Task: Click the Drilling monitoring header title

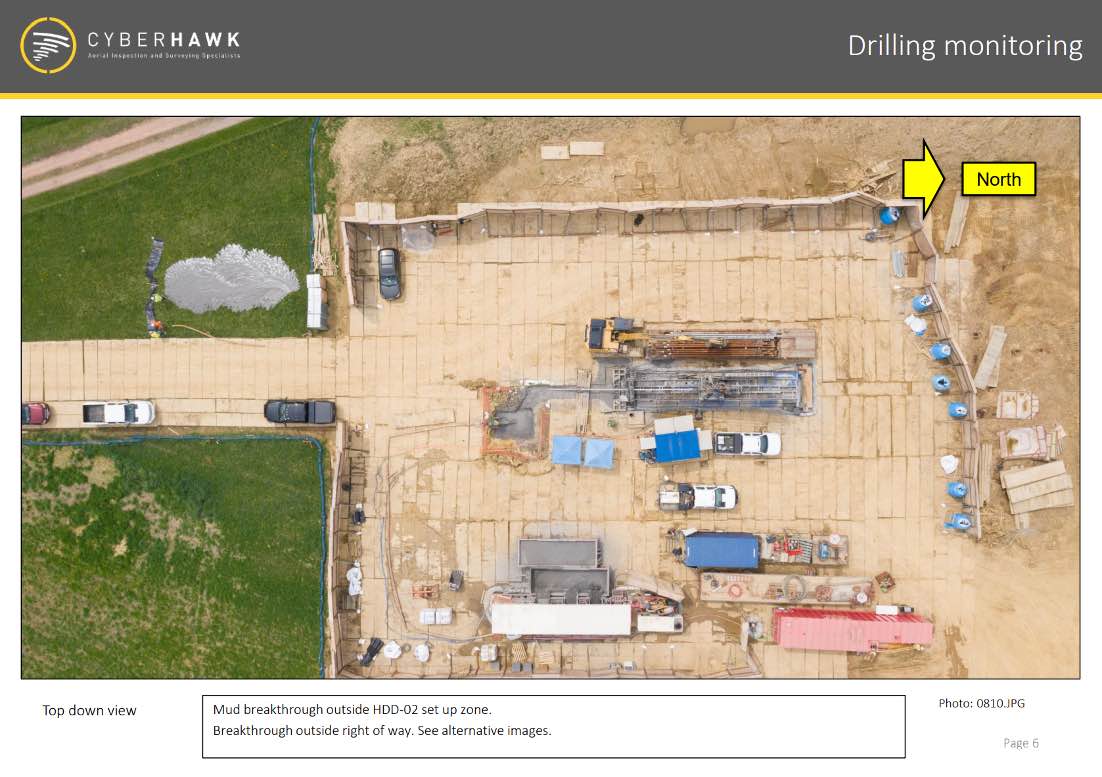Action: pyautogui.click(x=964, y=46)
